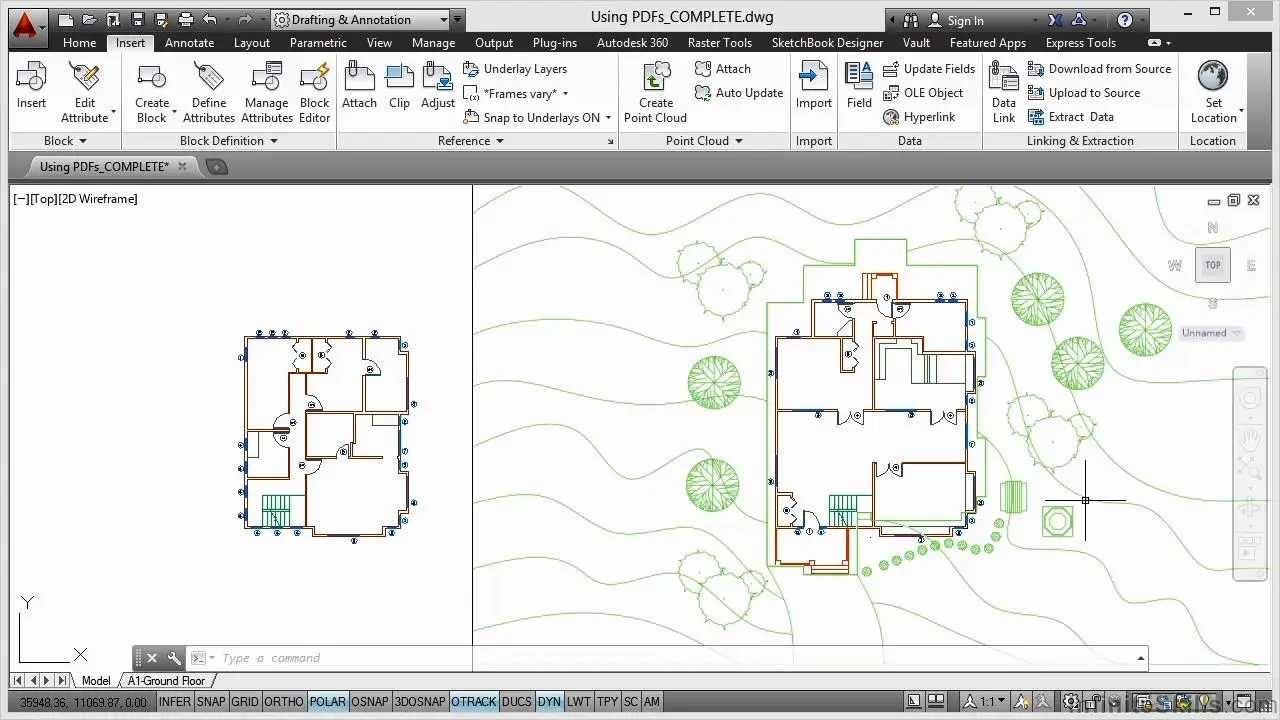Click the TOP face of ViewCube
This screenshot has height=720, width=1280.
[1213, 265]
